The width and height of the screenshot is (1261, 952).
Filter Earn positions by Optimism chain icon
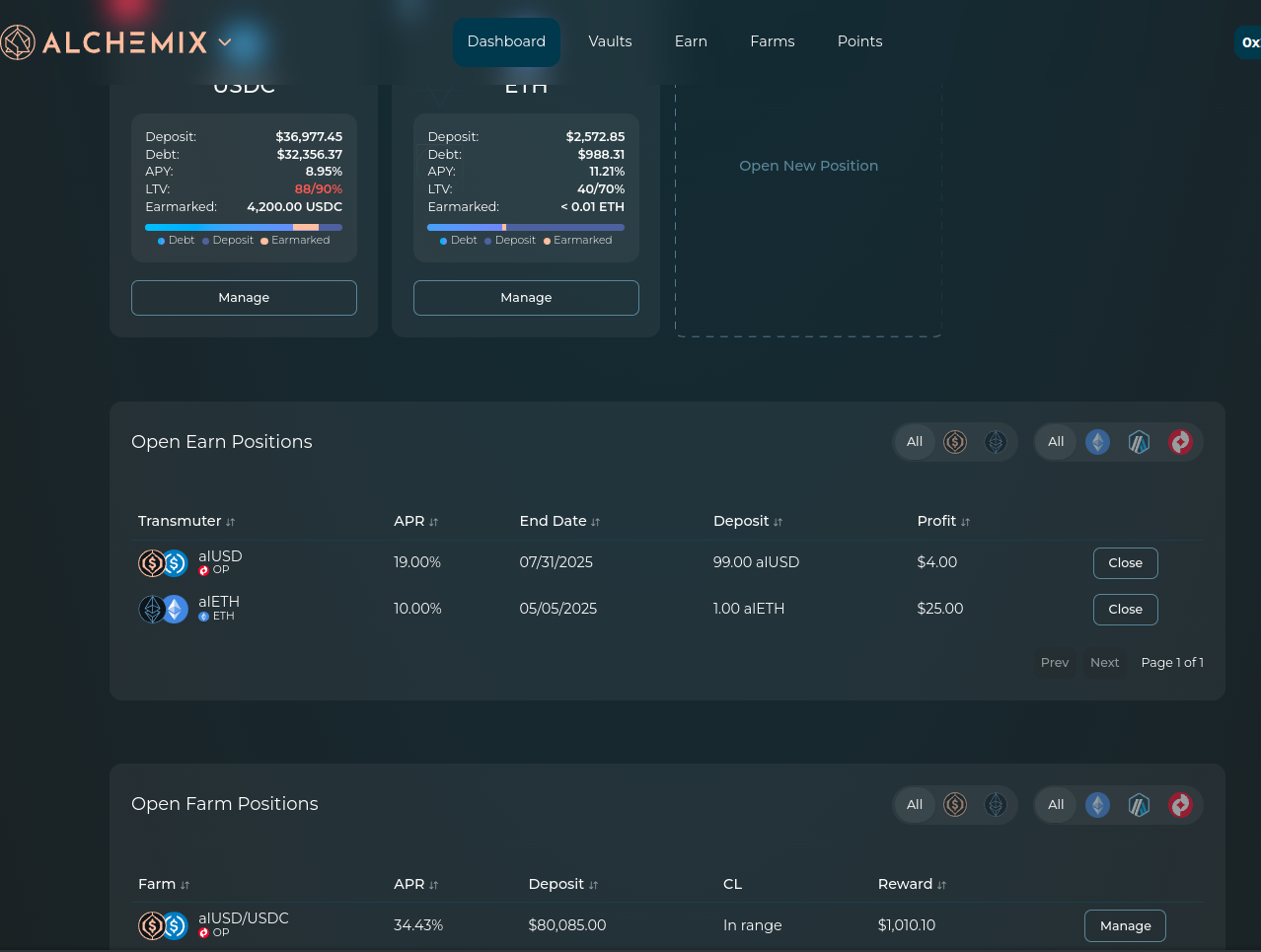[x=1180, y=442]
